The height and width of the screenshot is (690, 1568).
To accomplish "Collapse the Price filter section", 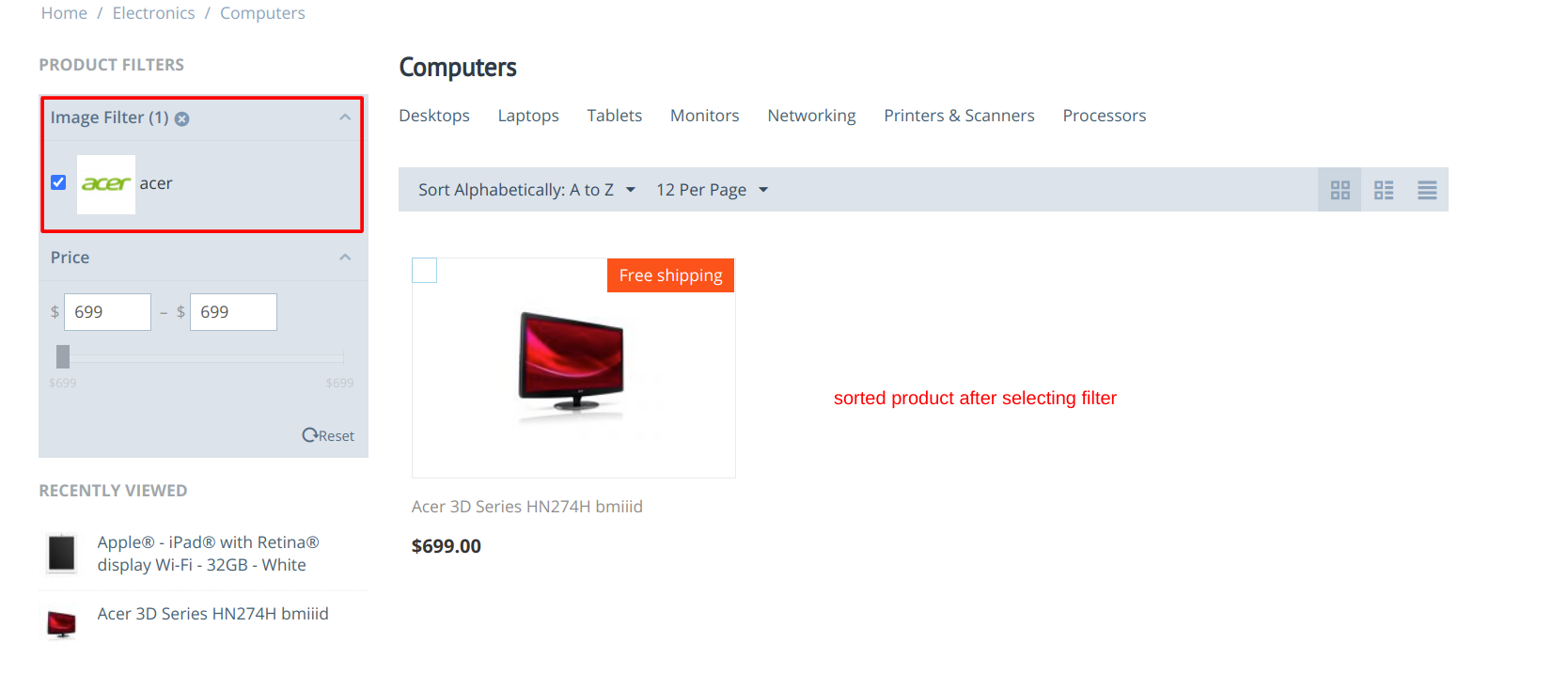I will pos(345,258).
